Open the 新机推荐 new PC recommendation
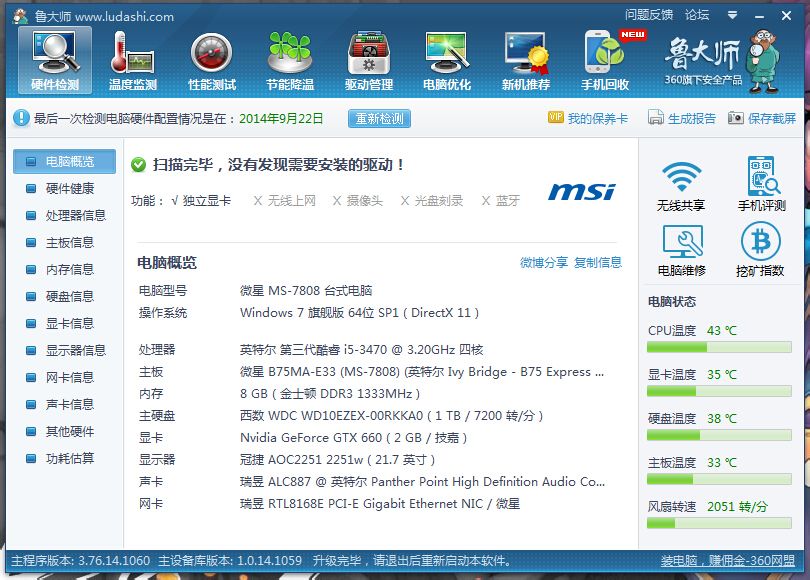This screenshot has height=580, width=810. tap(526, 60)
